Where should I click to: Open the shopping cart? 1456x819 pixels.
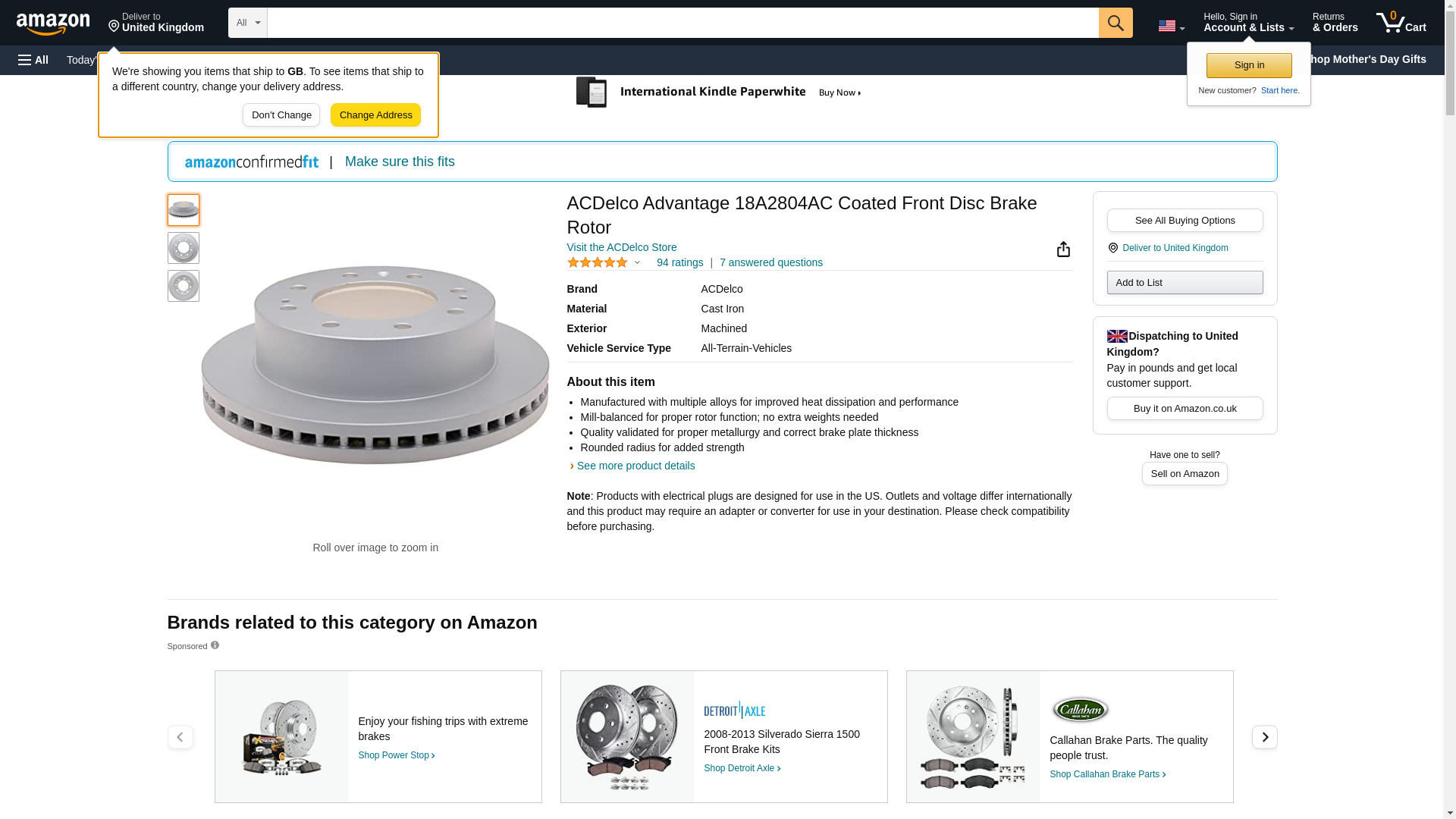pos(1401,23)
